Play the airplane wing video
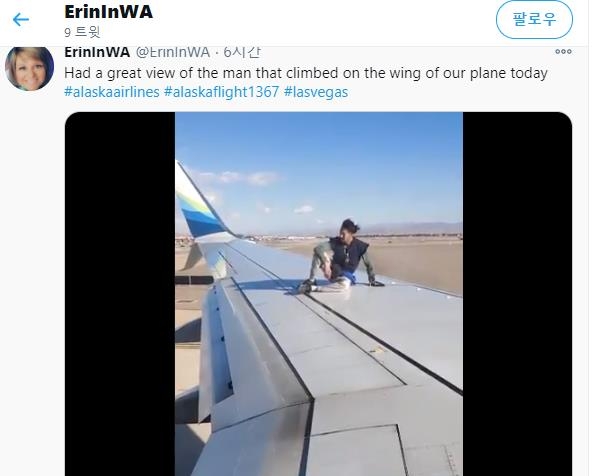Image resolution: width=612 pixels, height=476 pixels. click(318, 294)
